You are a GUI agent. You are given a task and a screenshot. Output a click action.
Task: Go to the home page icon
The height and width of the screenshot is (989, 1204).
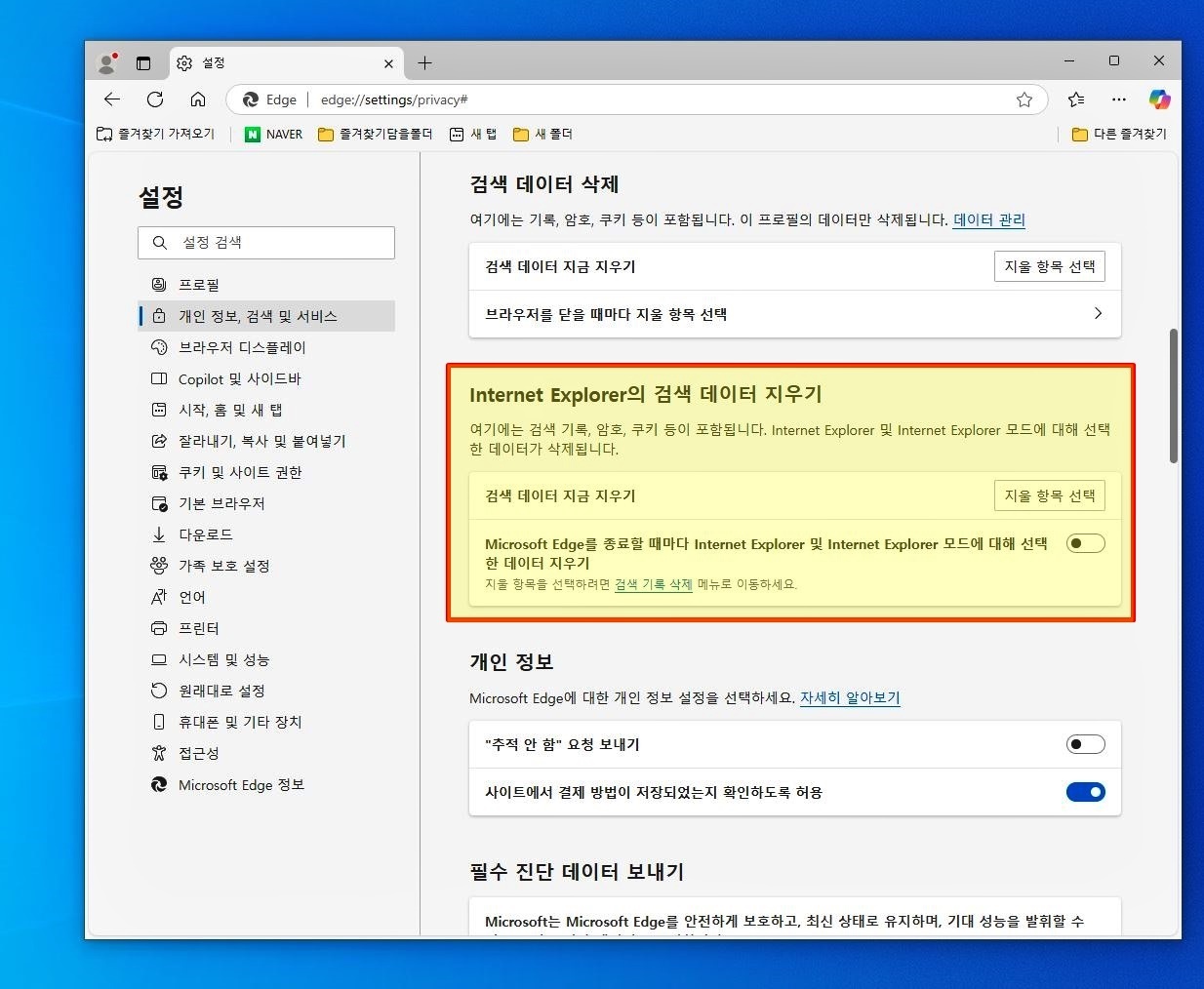[198, 99]
